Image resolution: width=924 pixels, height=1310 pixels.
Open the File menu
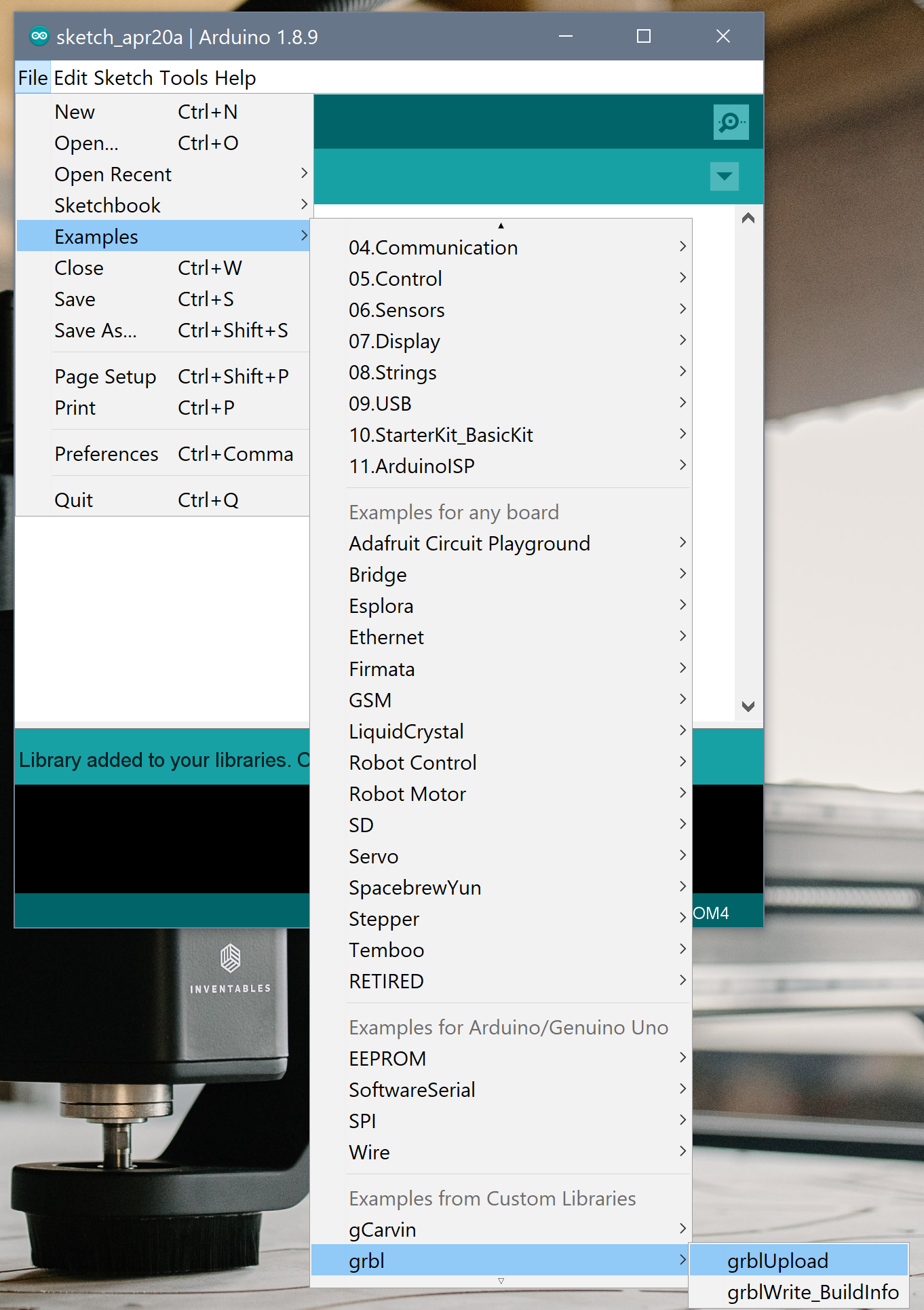coord(33,78)
